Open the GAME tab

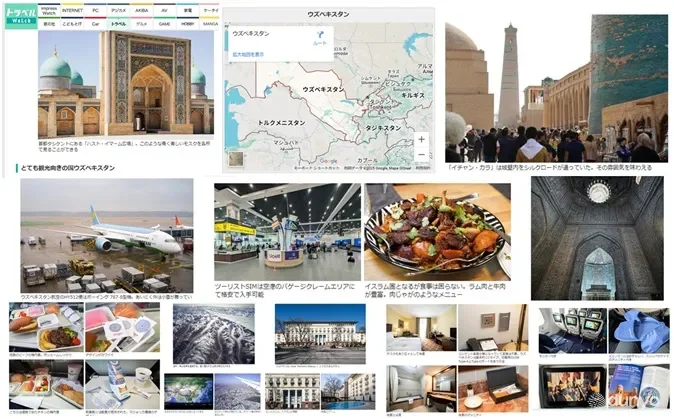point(164,24)
